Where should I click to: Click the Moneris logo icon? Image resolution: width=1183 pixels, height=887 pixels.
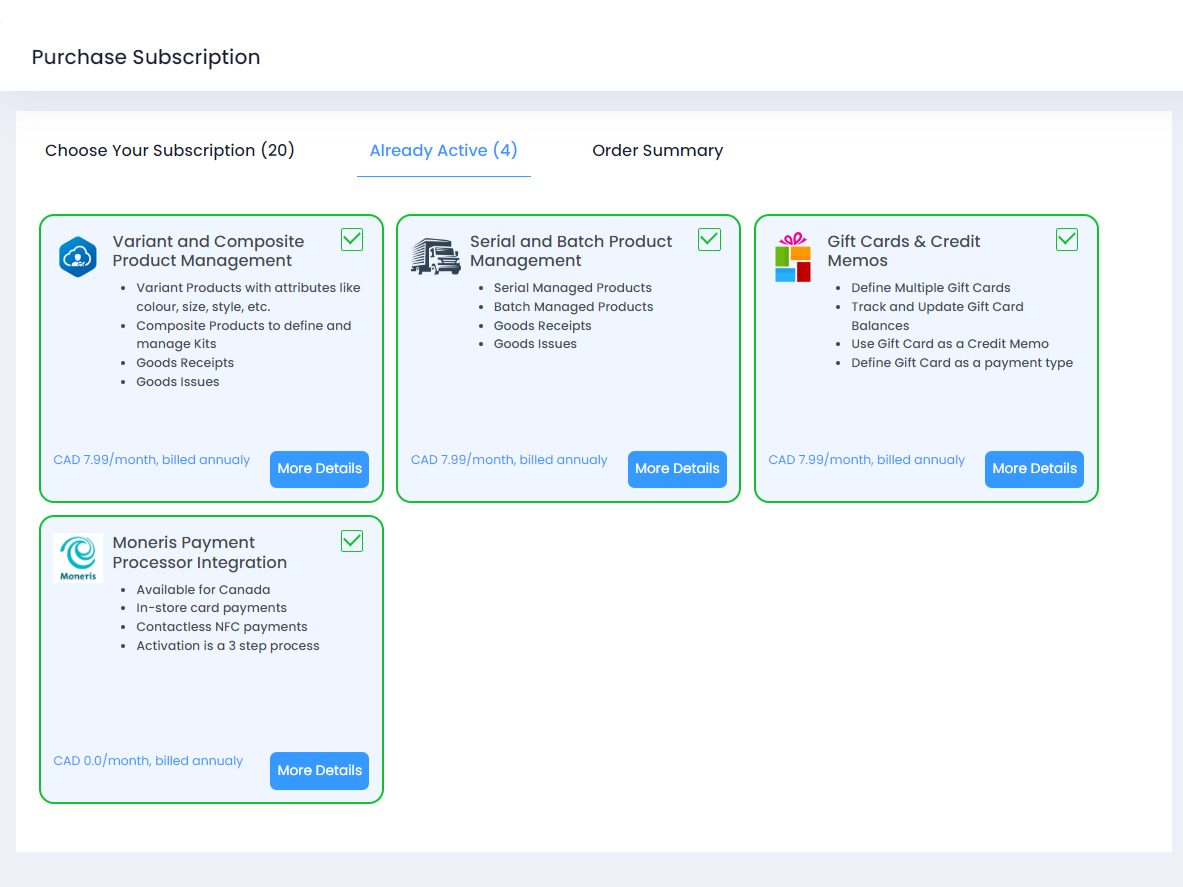(77, 558)
